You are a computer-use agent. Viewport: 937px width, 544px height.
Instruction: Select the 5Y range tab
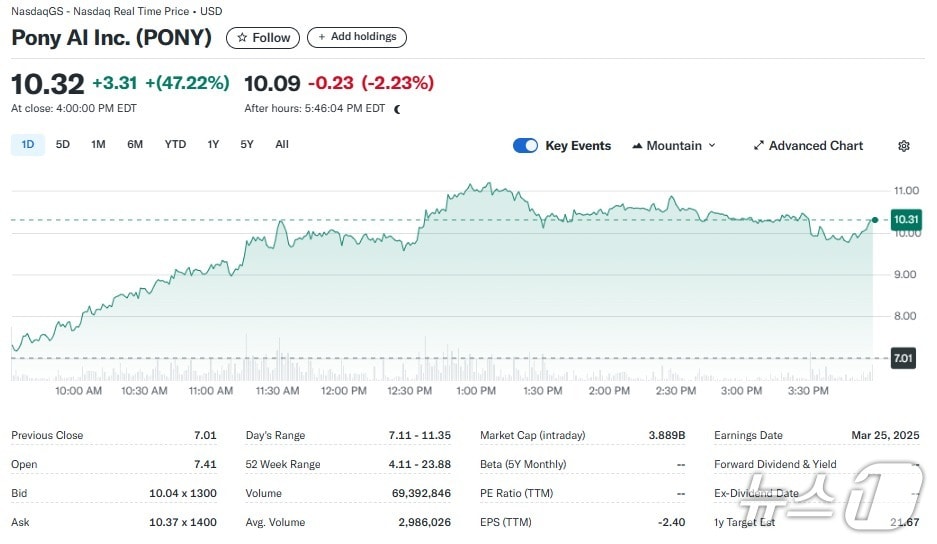[x=247, y=145]
